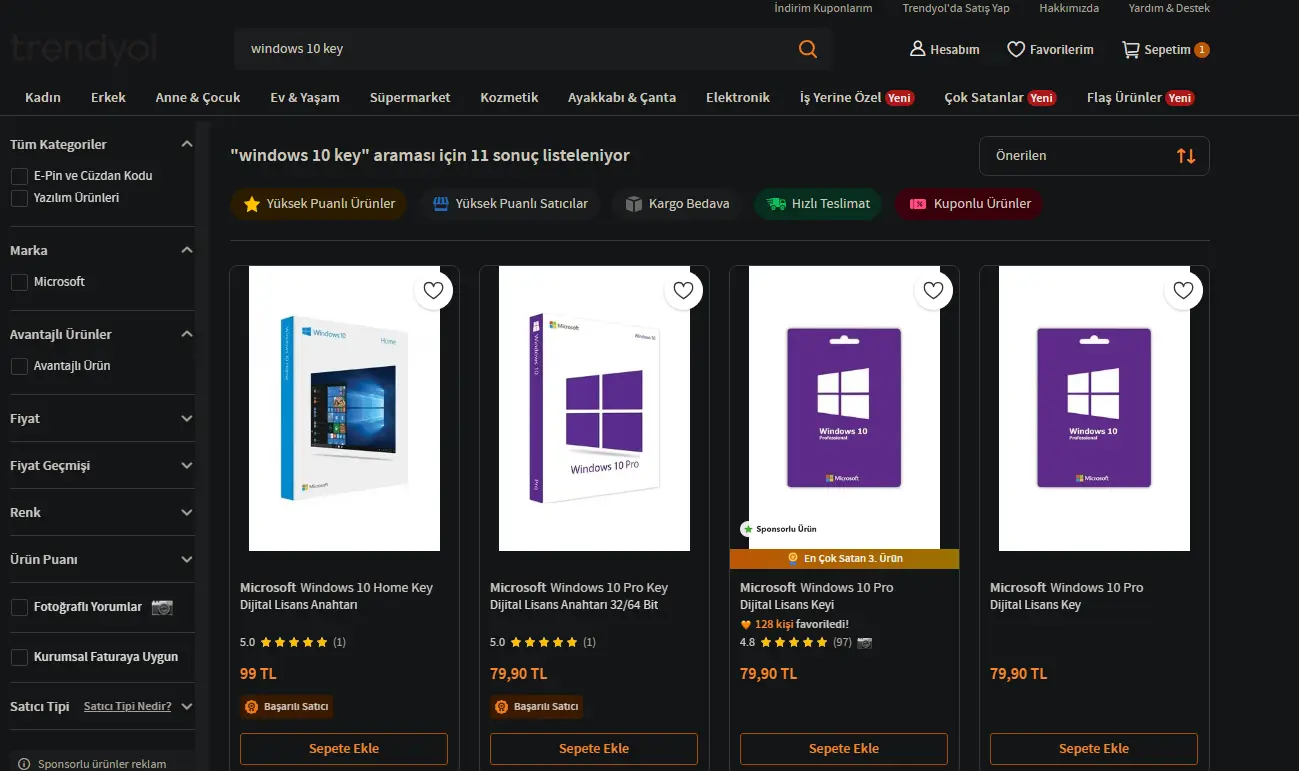Open İş Yerine Özel menu
The image size is (1299, 771).
tap(857, 97)
